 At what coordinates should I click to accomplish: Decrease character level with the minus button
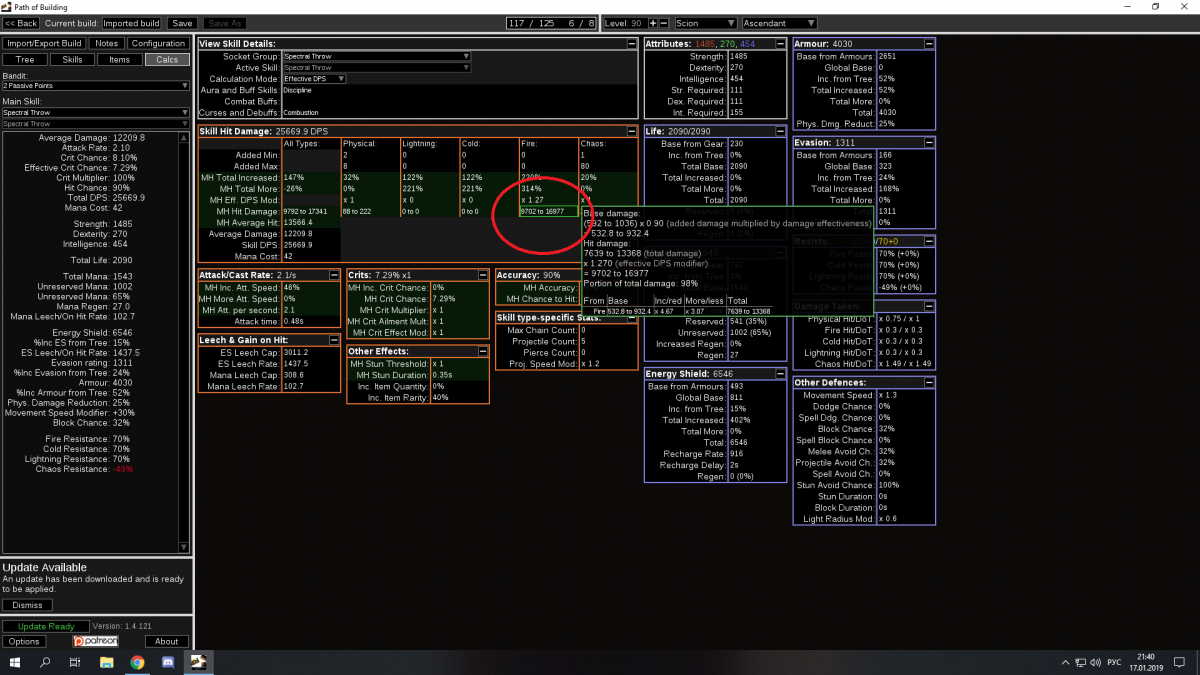click(664, 23)
